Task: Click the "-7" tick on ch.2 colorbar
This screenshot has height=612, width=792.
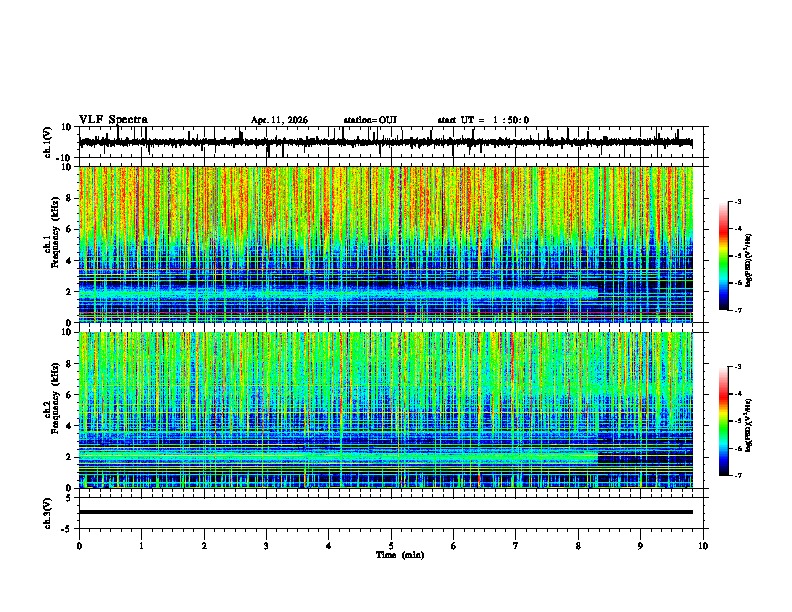Action: 737,476
